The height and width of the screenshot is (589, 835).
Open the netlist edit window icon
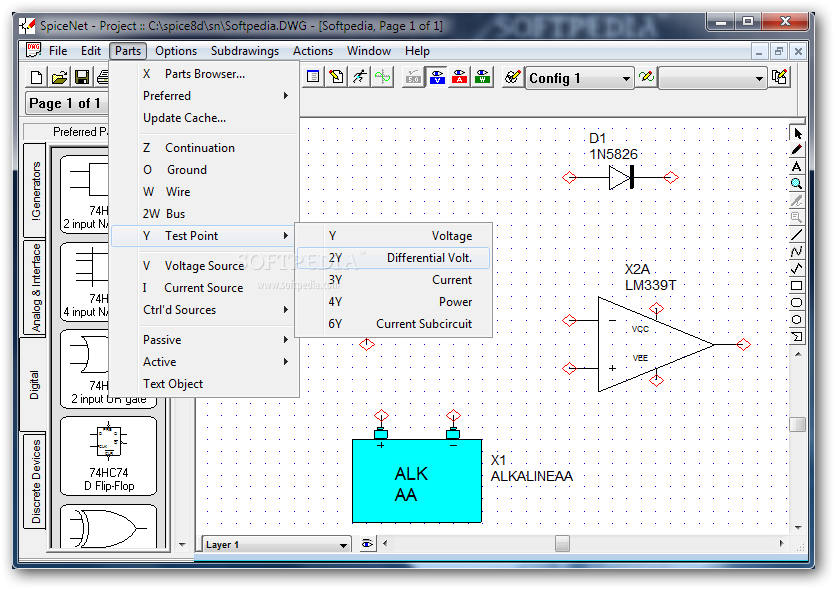point(313,77)
